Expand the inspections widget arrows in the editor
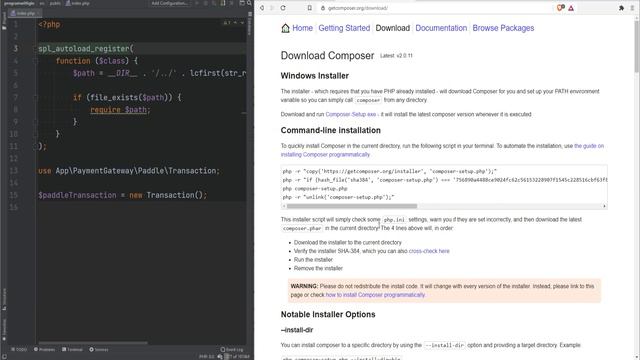Screen dimensions: 640x360 (x=239, y=23)
